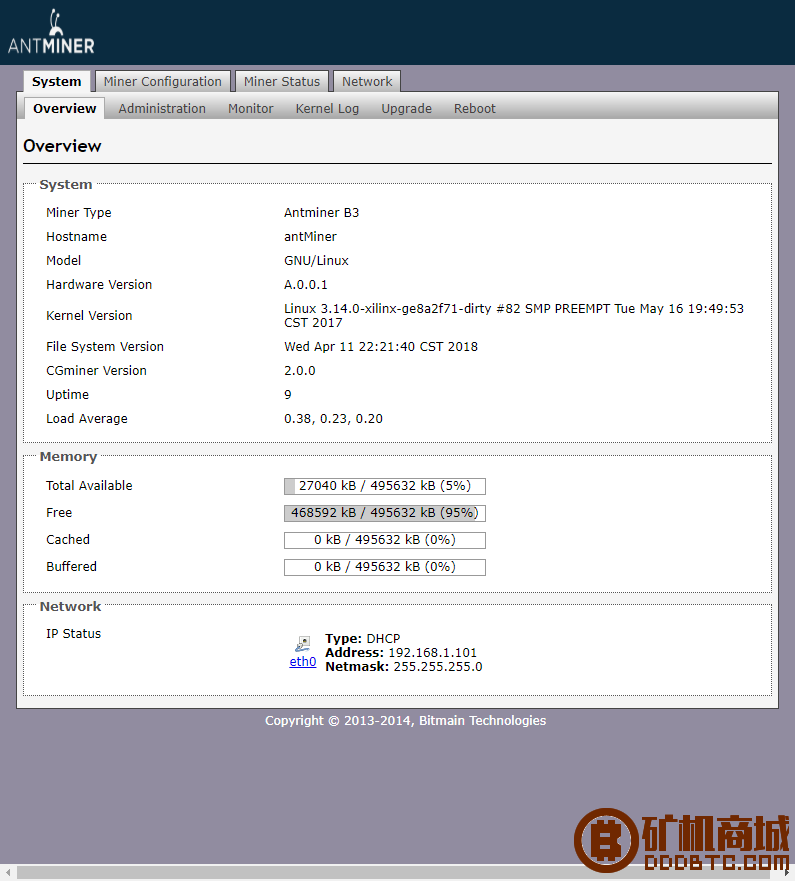Go to the Network tab
Screen dimensions: 795x881
[367, 81]
